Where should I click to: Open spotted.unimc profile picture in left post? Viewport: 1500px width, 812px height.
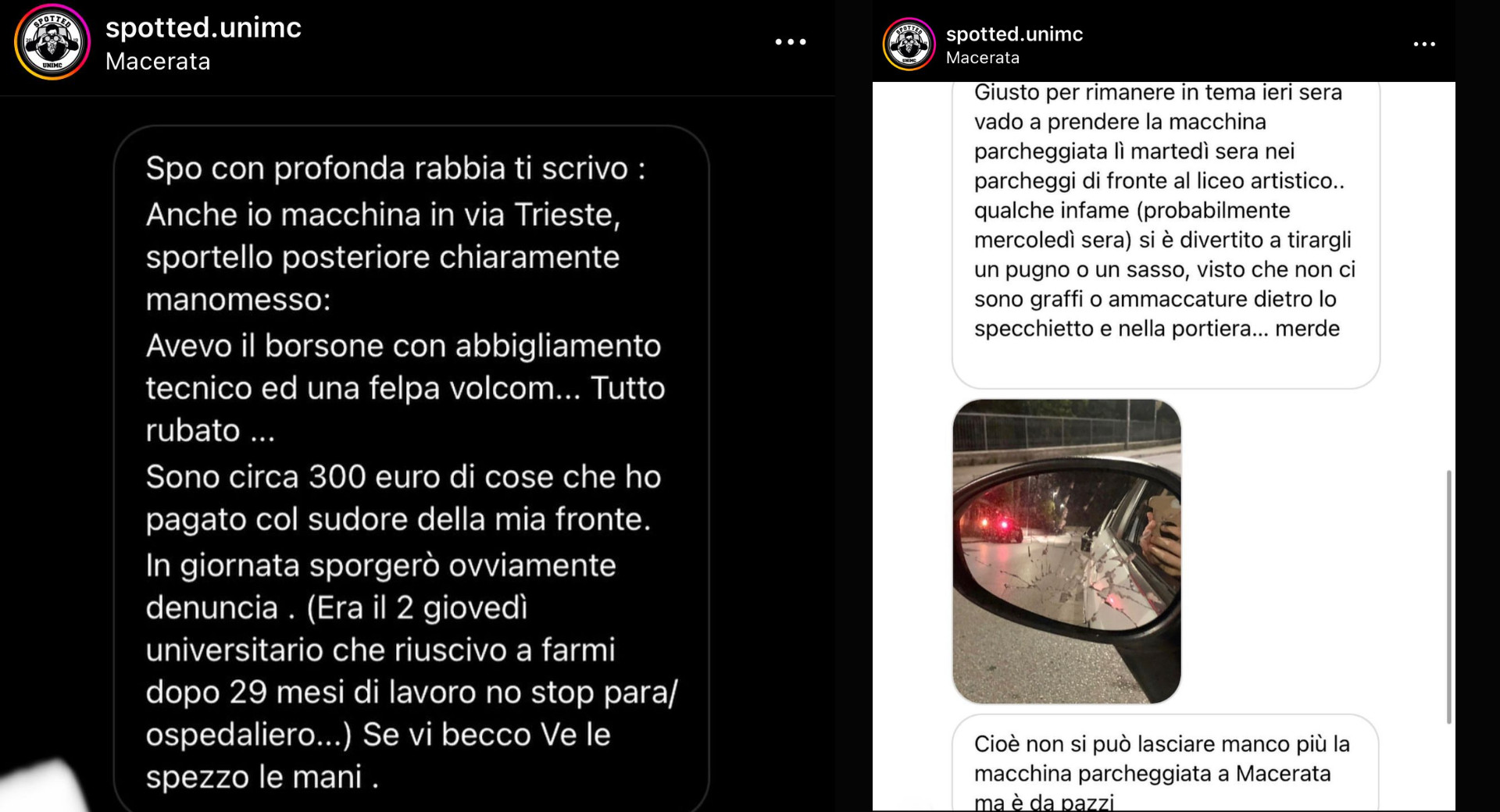coord(52,42)
